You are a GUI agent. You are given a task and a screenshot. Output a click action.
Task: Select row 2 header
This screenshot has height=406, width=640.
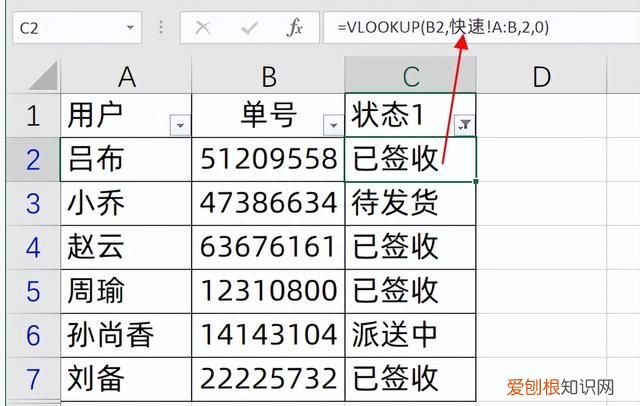click(x=33, y=160)
